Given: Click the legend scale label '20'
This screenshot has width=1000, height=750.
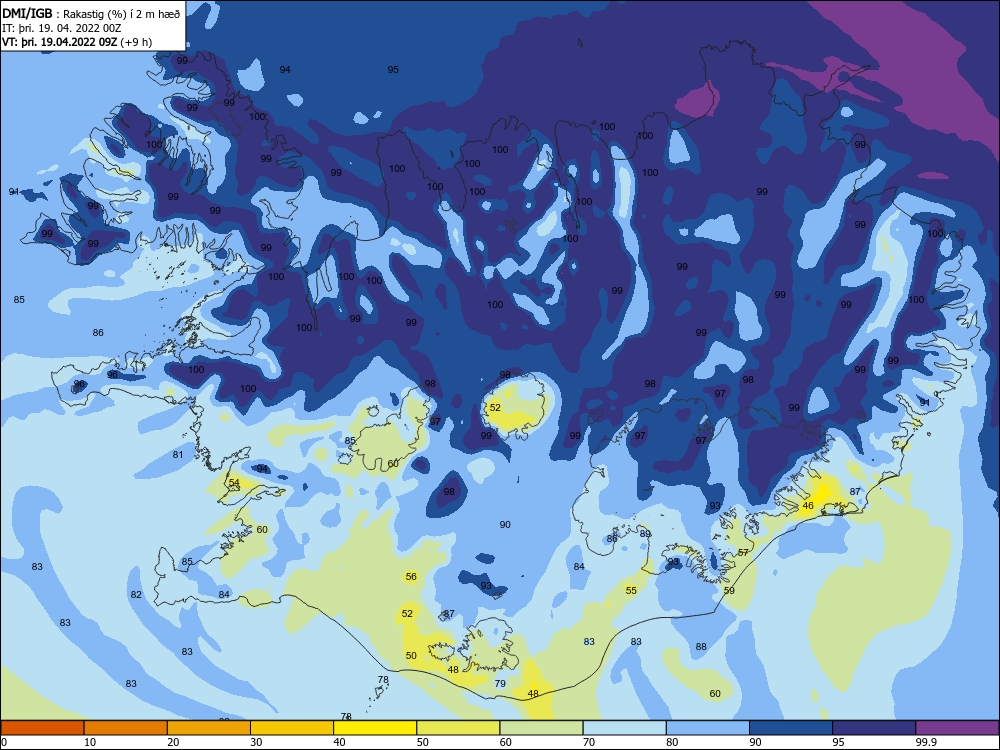Looking at the screenshot, I should [173, 742].
